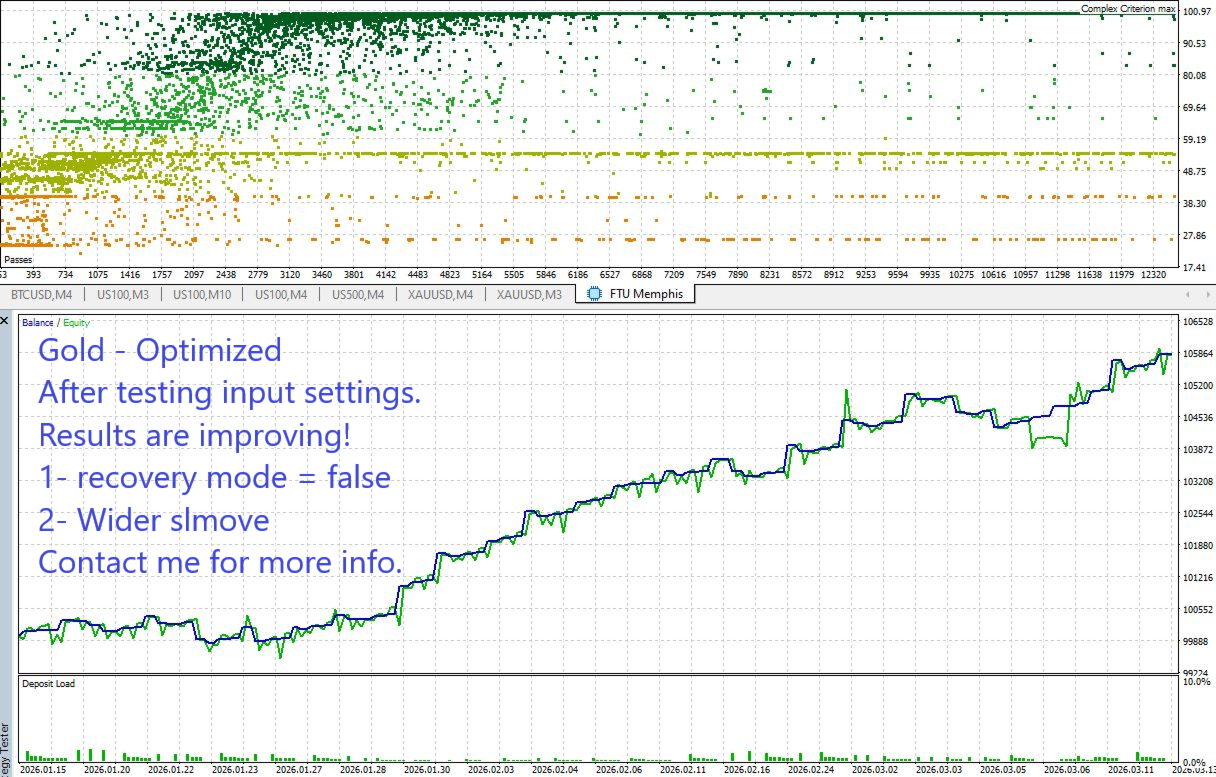Click the 106528 balance axis value
The image size is (1216, 777).
pyautogui.click(x=1197, y=322)
